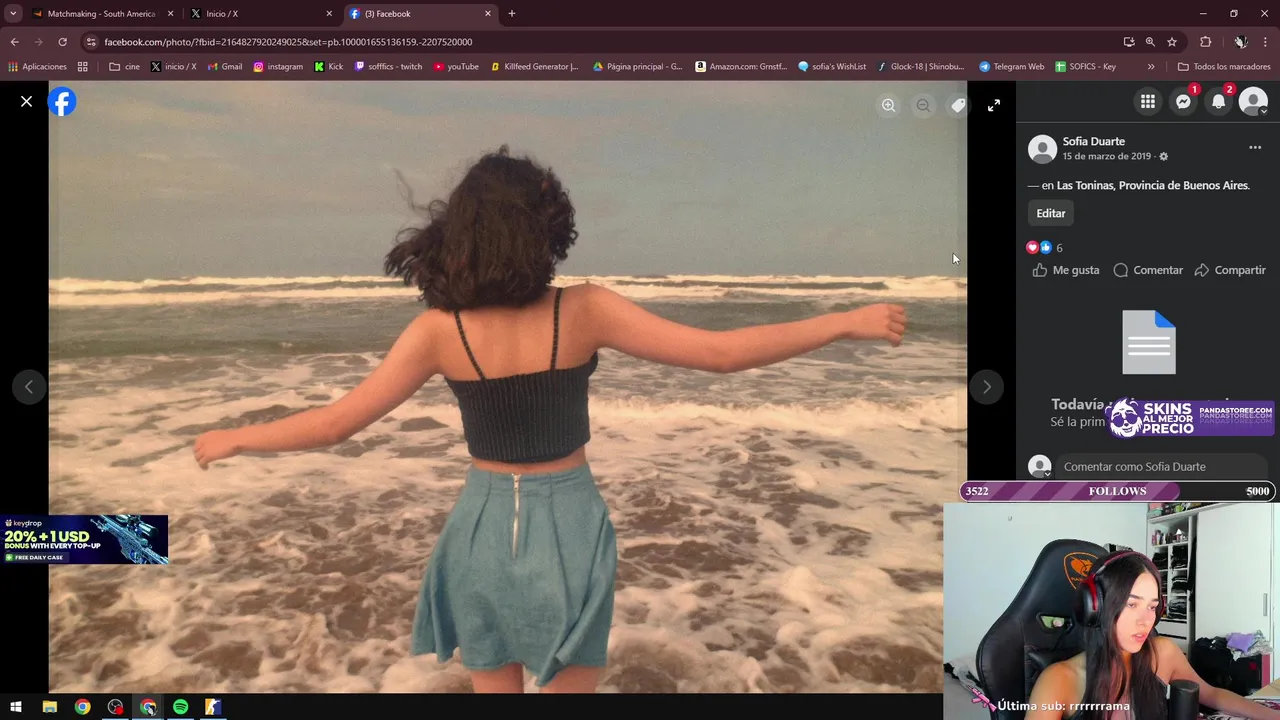Open Sofia Duarte's post avatar
1280x720 pixels.
1042,149
